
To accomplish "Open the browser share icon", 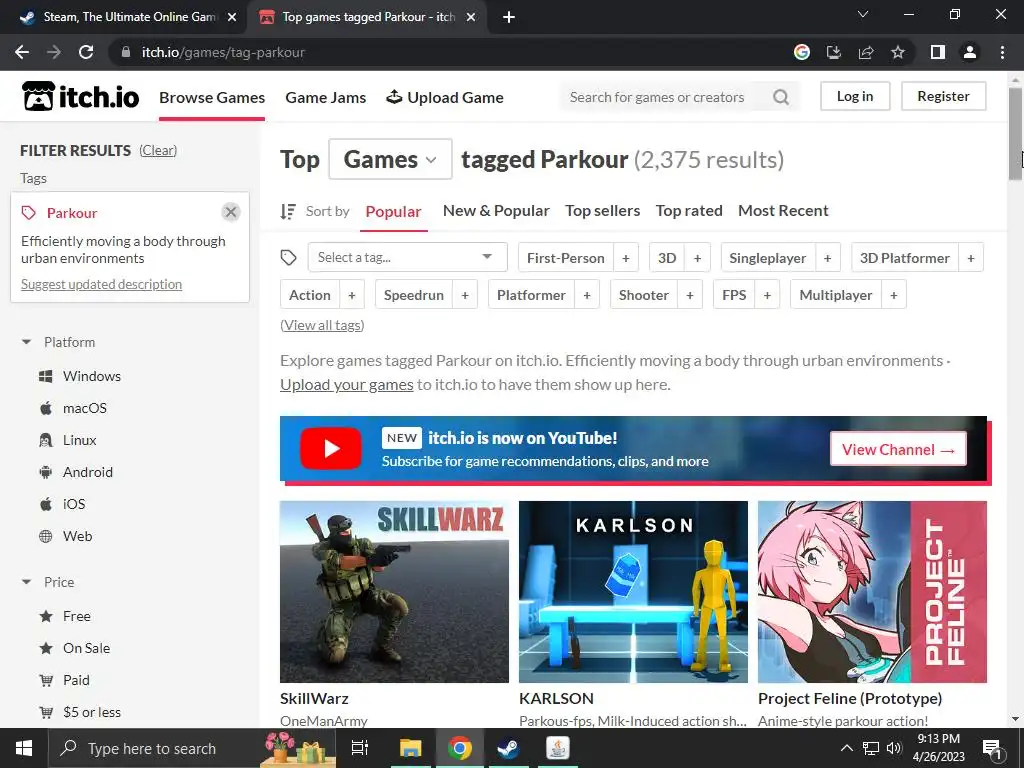I will [x=866, y=52].
